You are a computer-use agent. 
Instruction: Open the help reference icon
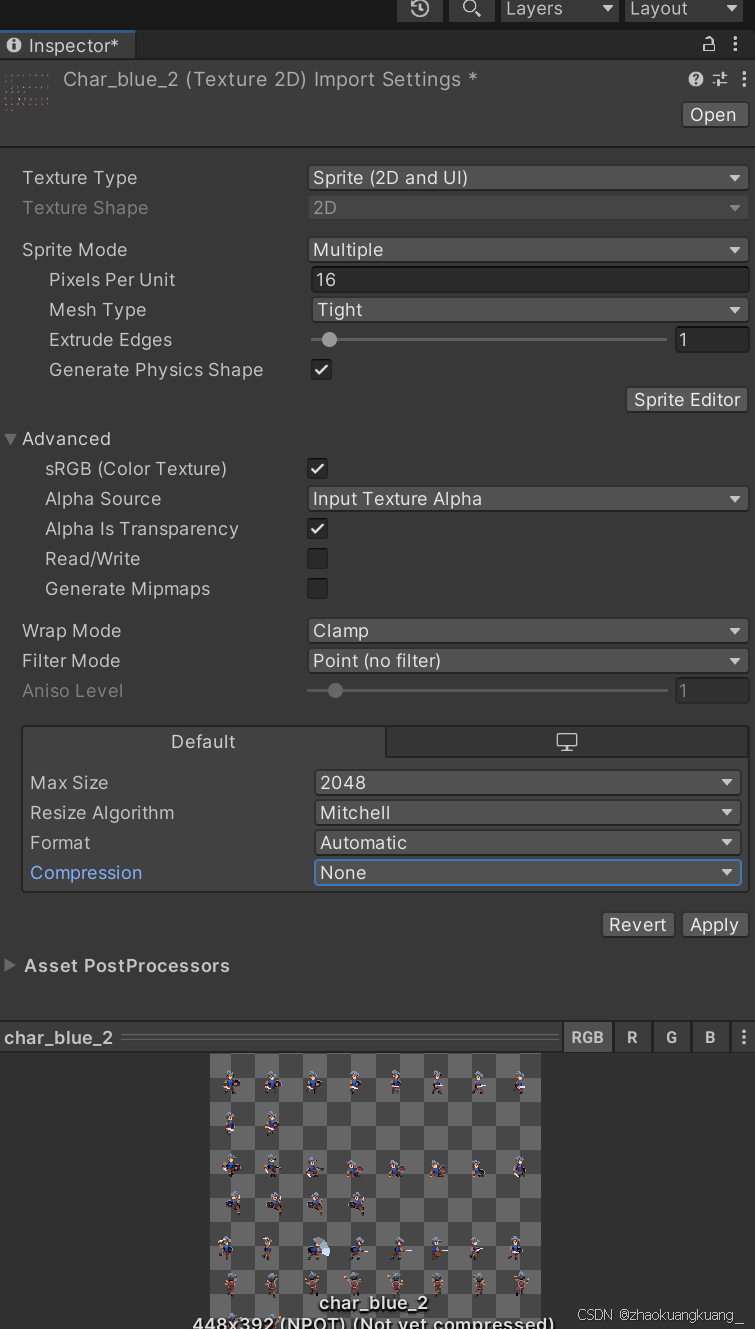[x=696, y=79]
